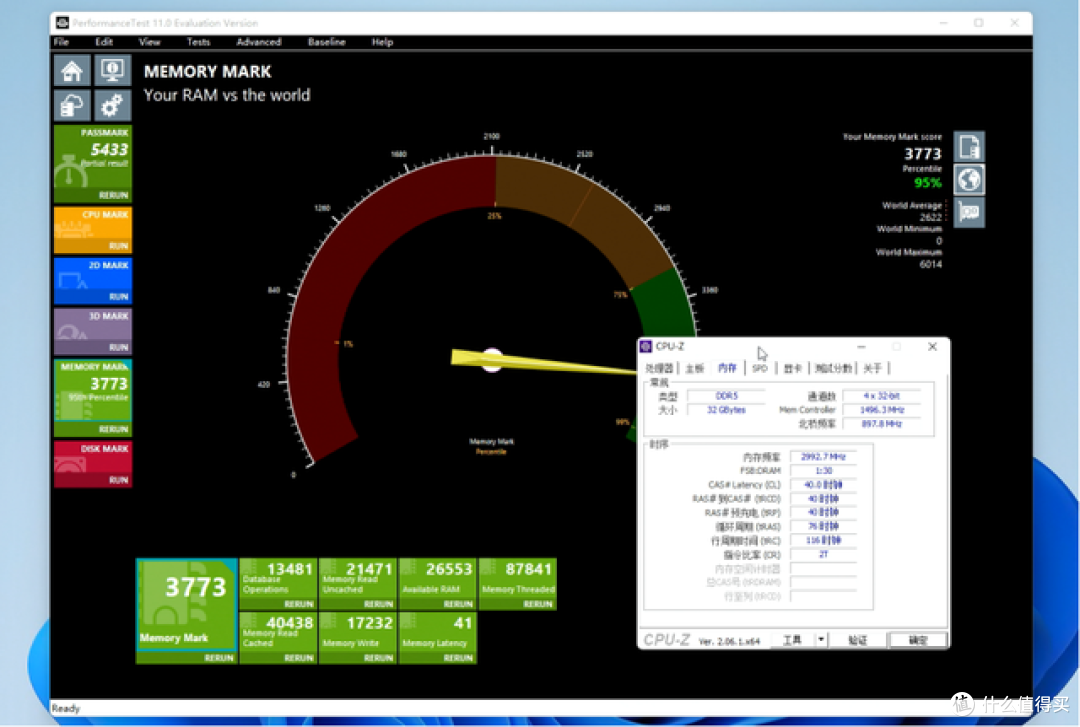The height and width of the screenshot is (727, 1080).
Task: Open the View menu
Action: click(x=149, y=42)
